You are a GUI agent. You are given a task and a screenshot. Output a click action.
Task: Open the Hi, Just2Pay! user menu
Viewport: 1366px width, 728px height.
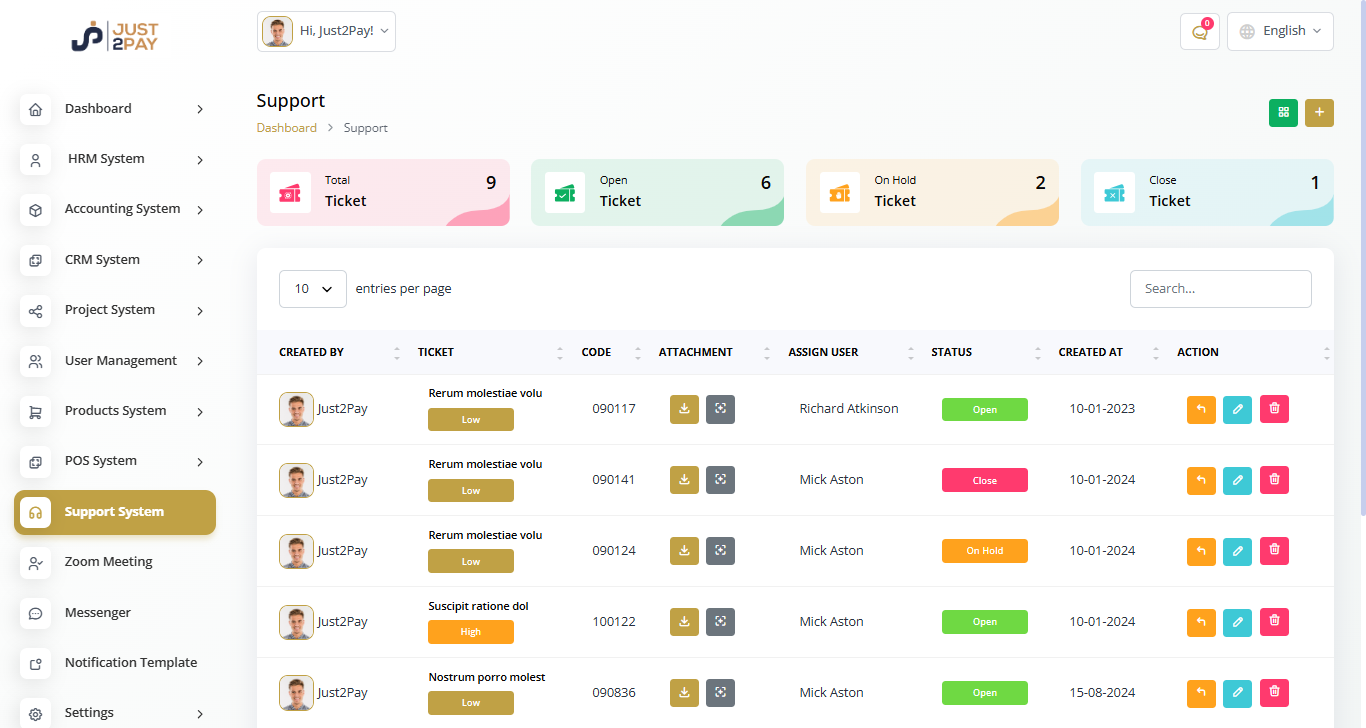tap(326, 31)
